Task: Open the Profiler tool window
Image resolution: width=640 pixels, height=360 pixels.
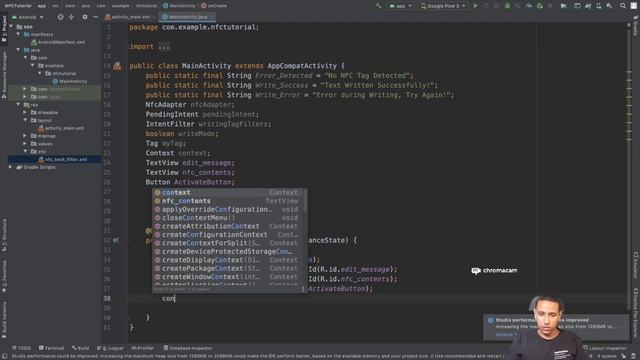Action: pyautogui.click(x=142, y=348)
